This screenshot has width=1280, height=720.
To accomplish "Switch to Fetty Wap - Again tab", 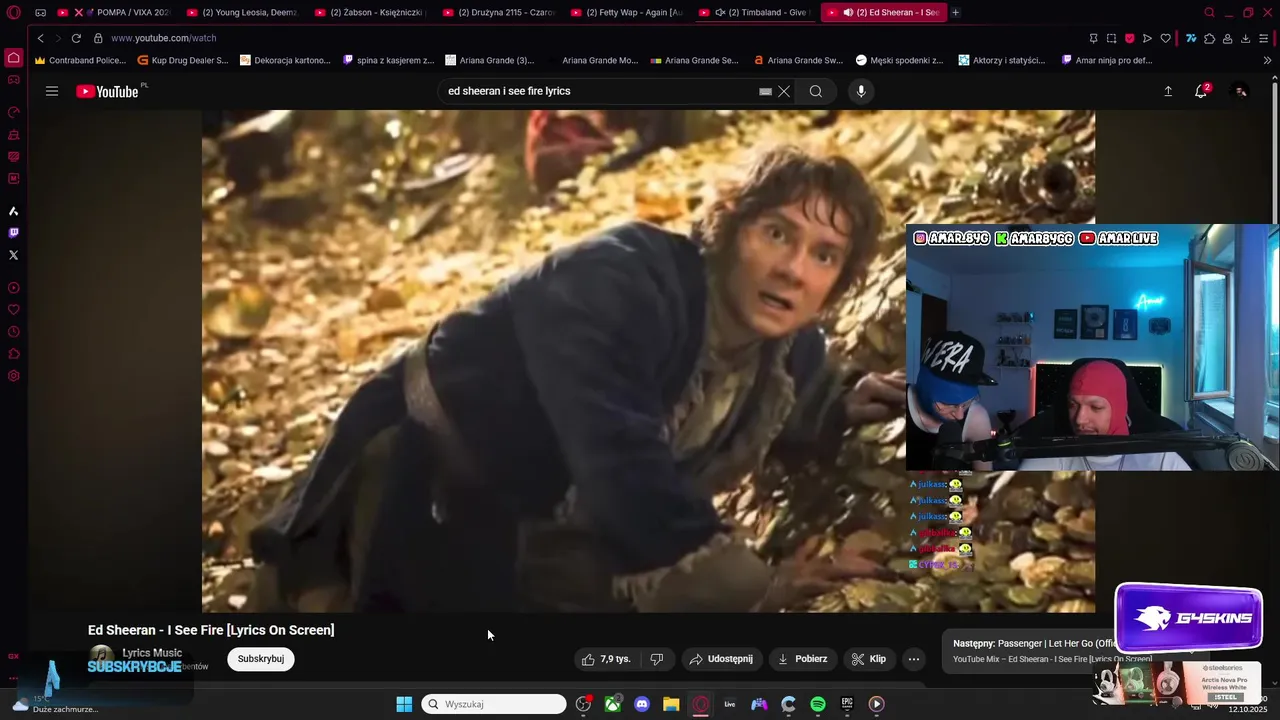I will [x=627, y=13].
